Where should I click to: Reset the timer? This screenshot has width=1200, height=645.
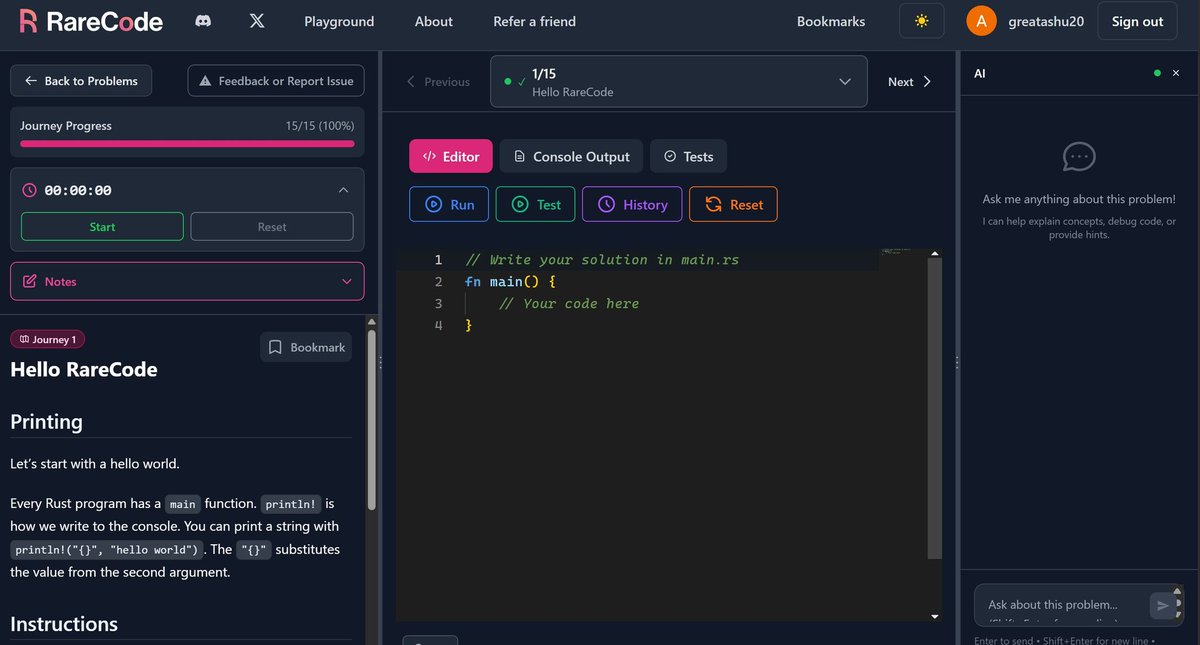click(x=272, y=227)
